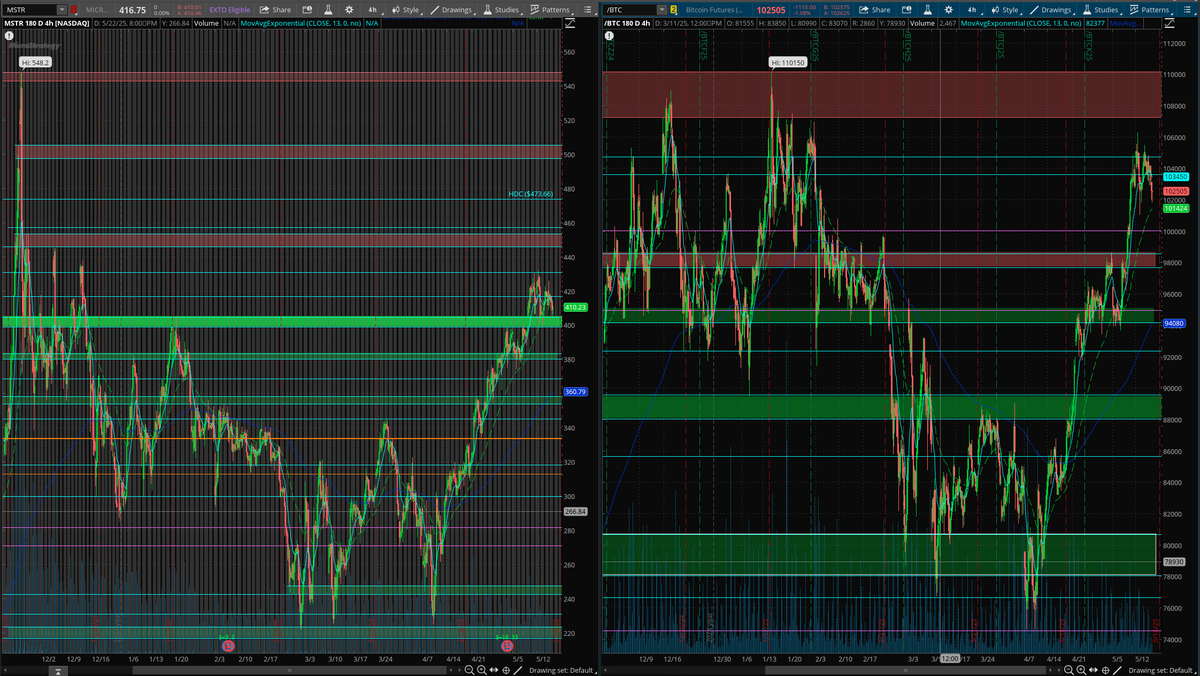1200x676 pixels.
Task: Select the HDC ($473.66) level label
Action: point(530,194)
